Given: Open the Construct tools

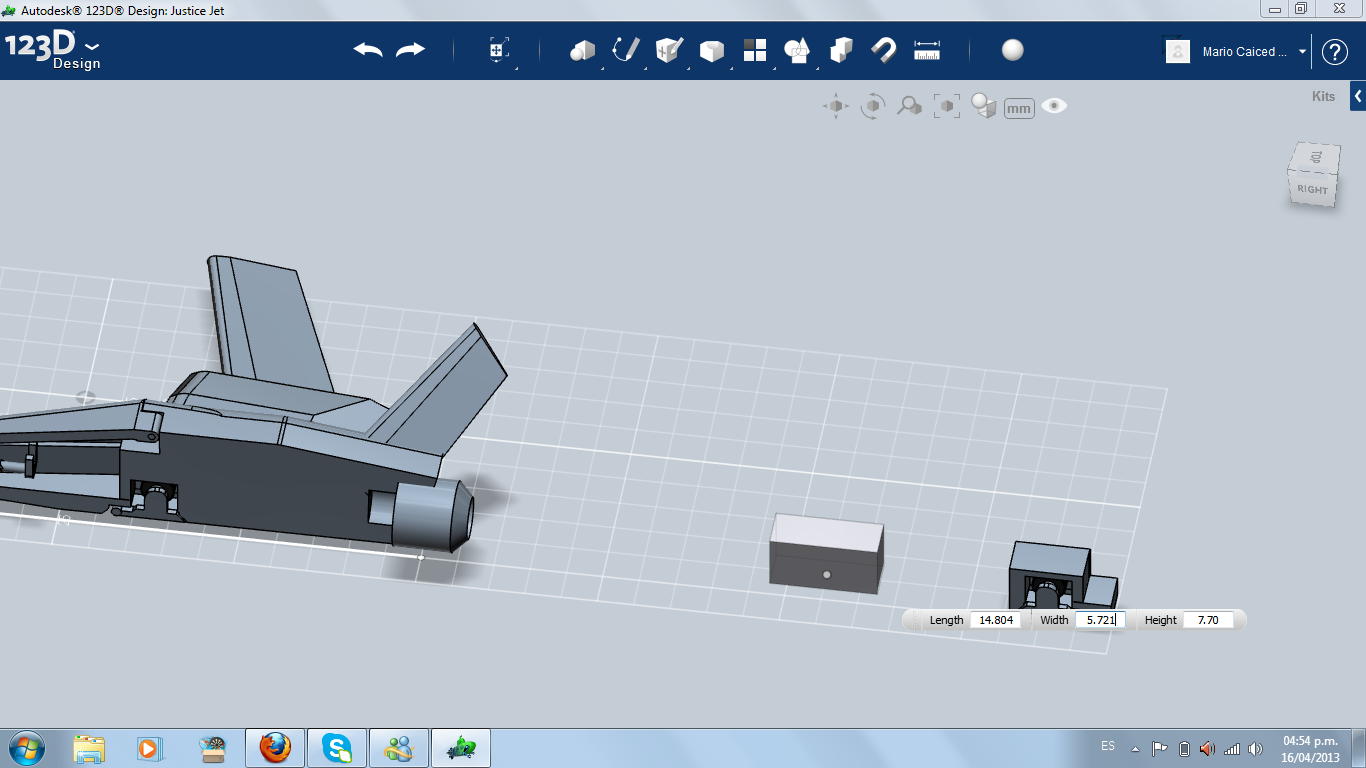Looking at the screenshot, I should tap(668, 50).
